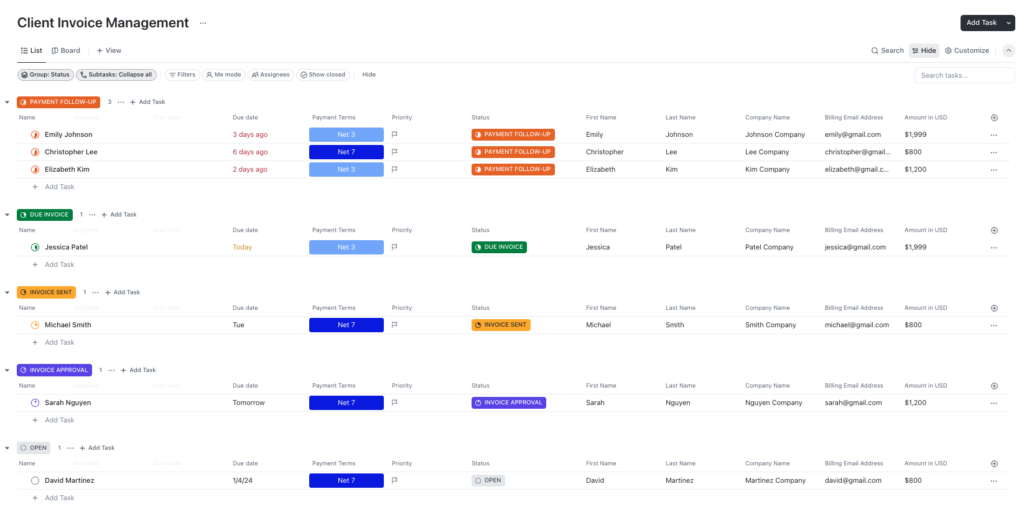The width and height of the screenshot is (1024, 517).
Task: Open the title ellipsis menu
Action: 203,23
